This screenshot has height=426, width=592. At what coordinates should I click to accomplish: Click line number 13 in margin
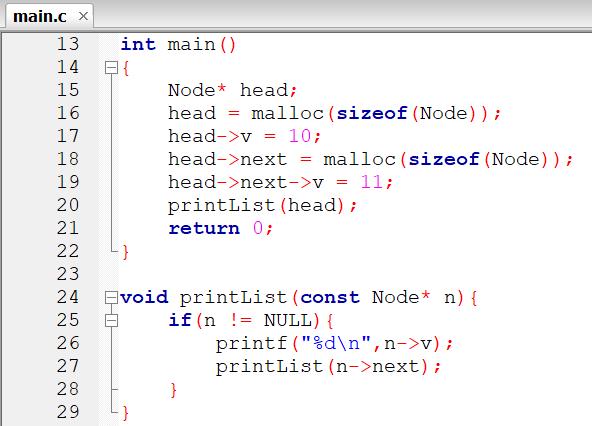click(68, 44)
